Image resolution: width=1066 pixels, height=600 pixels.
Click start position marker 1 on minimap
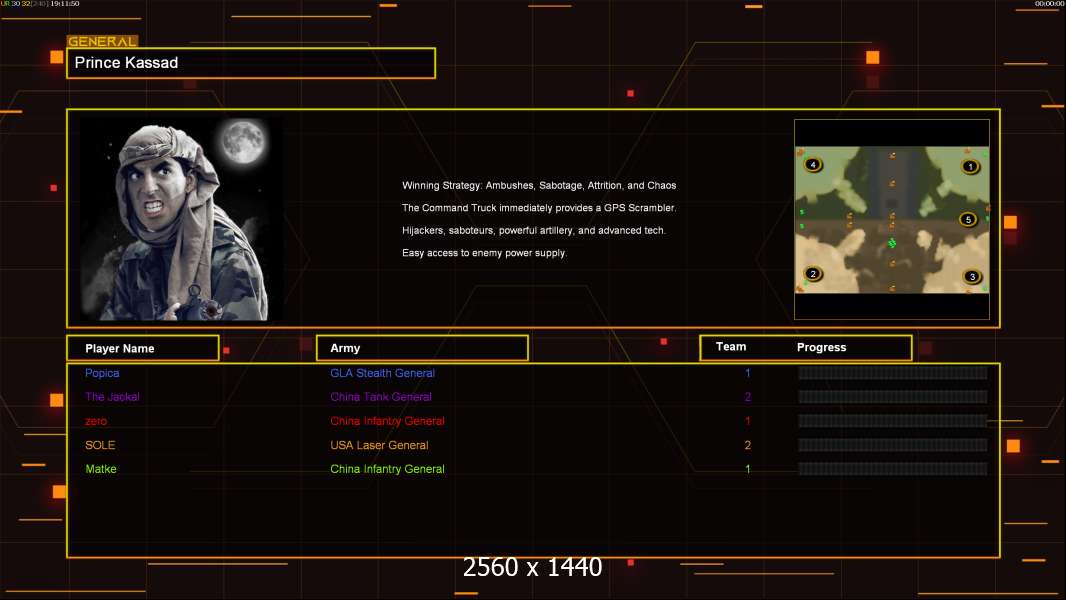point(970,166)
